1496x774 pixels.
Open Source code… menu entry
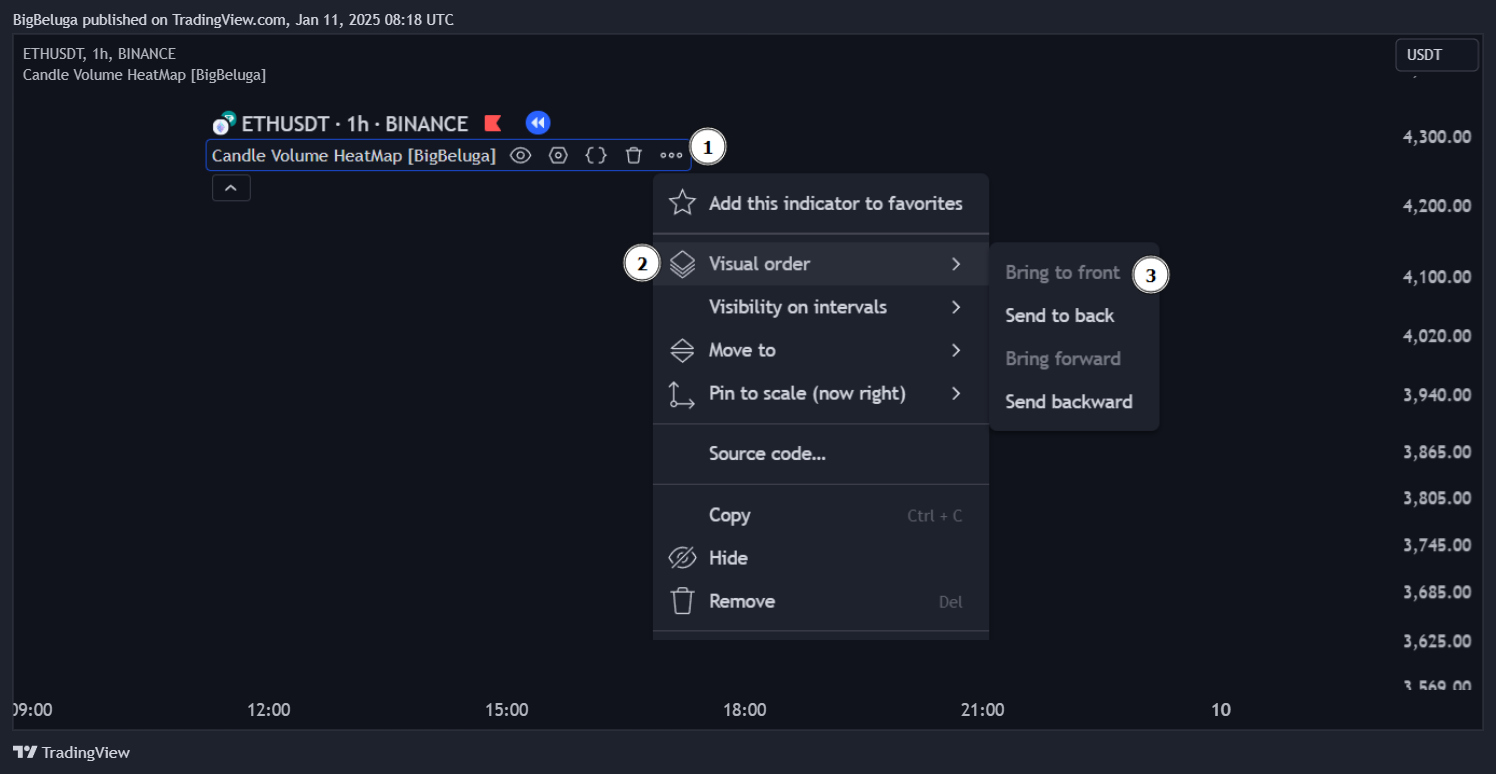tap(821, 454)
